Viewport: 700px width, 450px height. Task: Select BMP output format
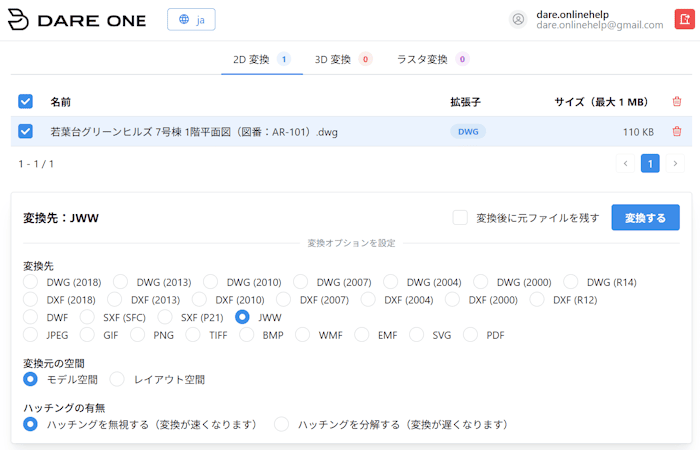click(x=246, y=335)
